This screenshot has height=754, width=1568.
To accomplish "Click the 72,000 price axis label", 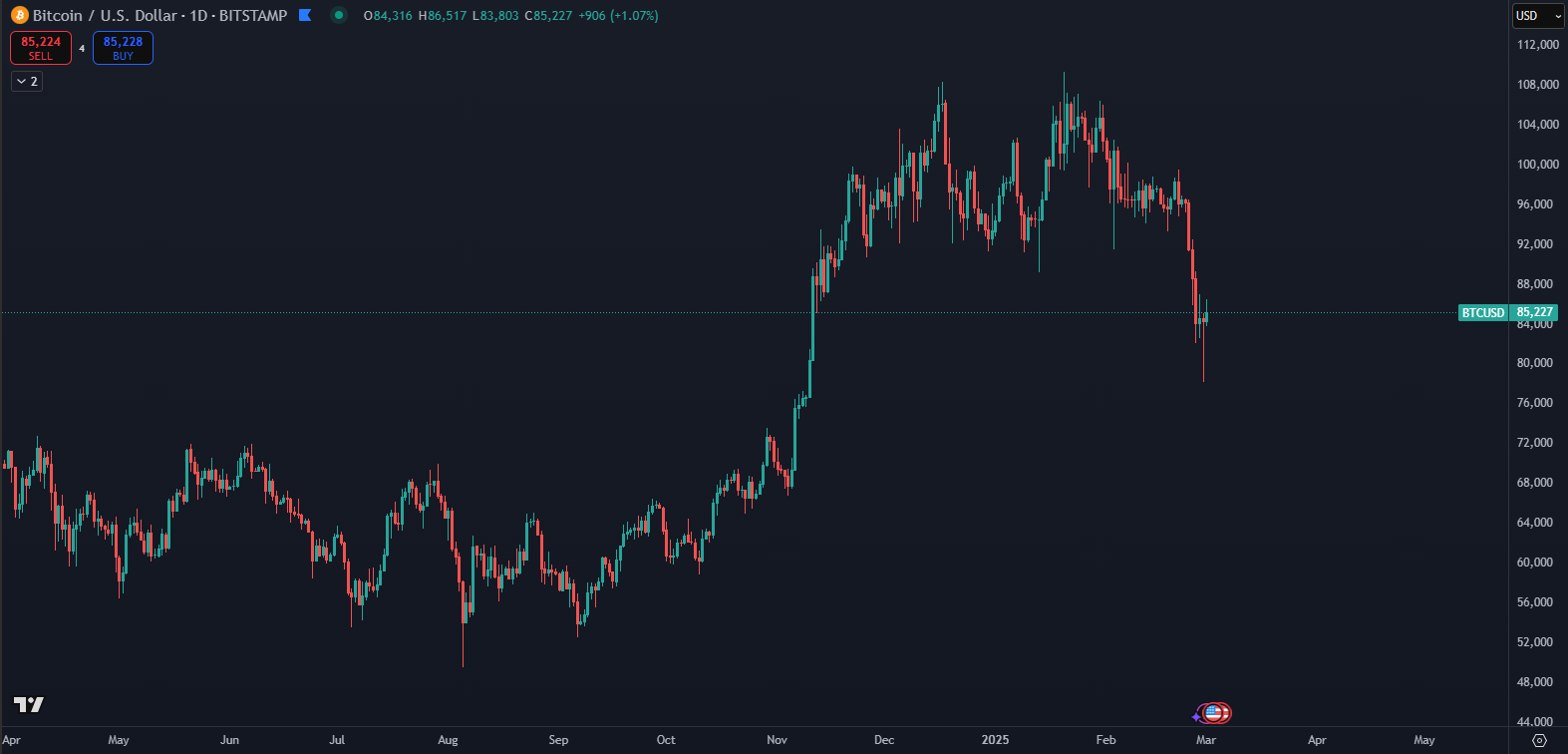I will [1537, 443].
